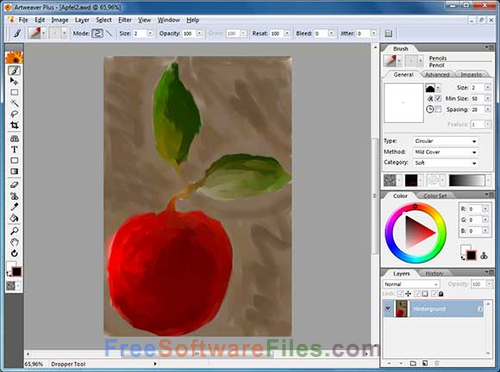The height and width of the screenshot is (372, 500).
Task: Select the Hand pan tool
Action: click(14, 242)
